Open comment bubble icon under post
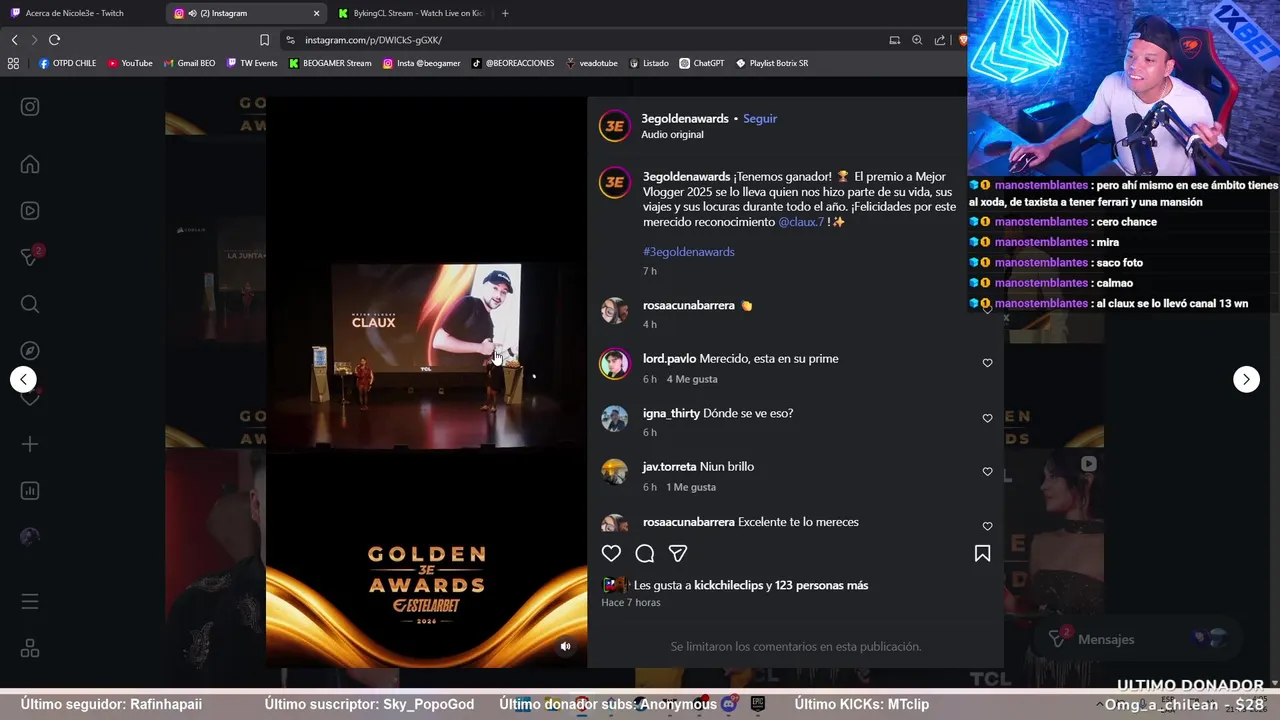This screenshot has height=720, width=1280. click(645, 553)
